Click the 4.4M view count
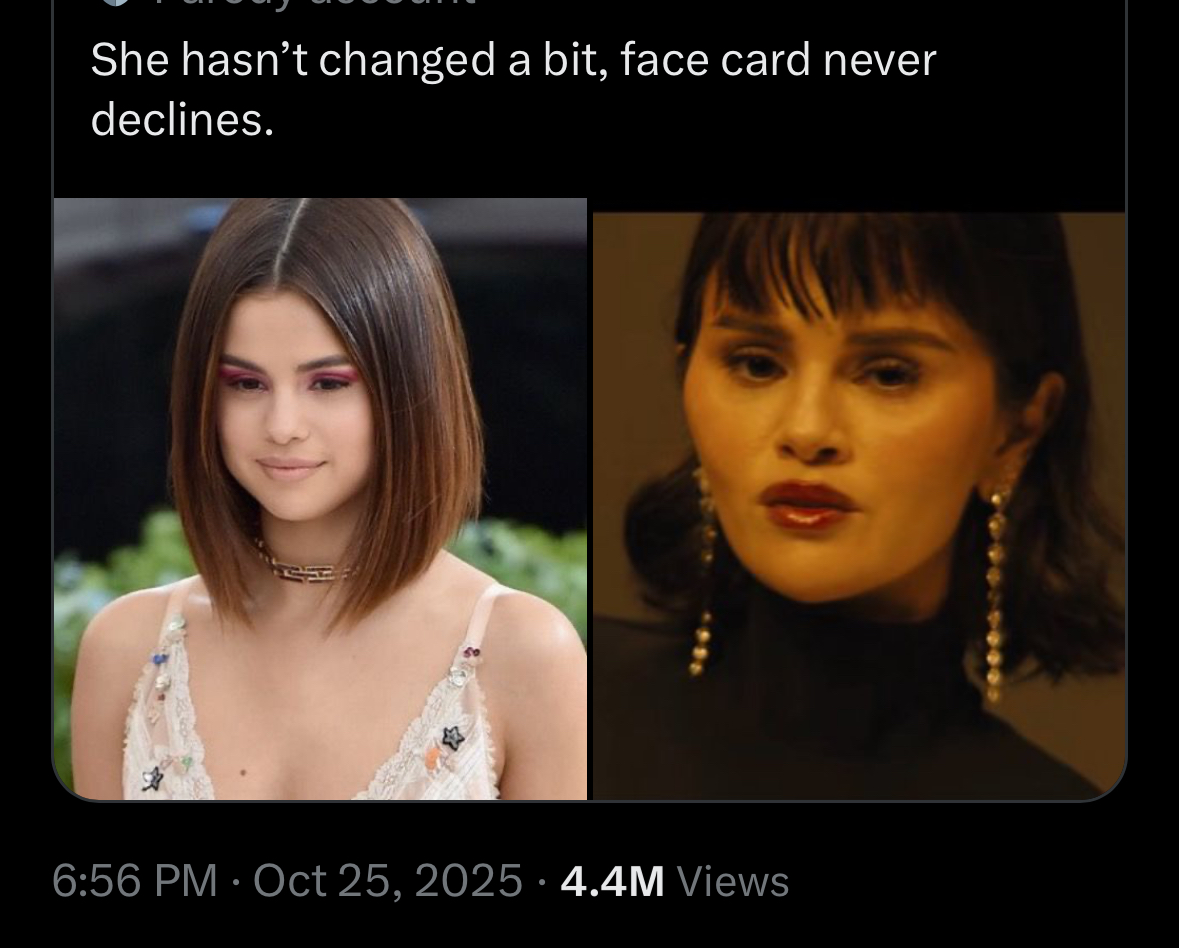The height and width of the screenshot is (948, 1179). click(612, 881)
